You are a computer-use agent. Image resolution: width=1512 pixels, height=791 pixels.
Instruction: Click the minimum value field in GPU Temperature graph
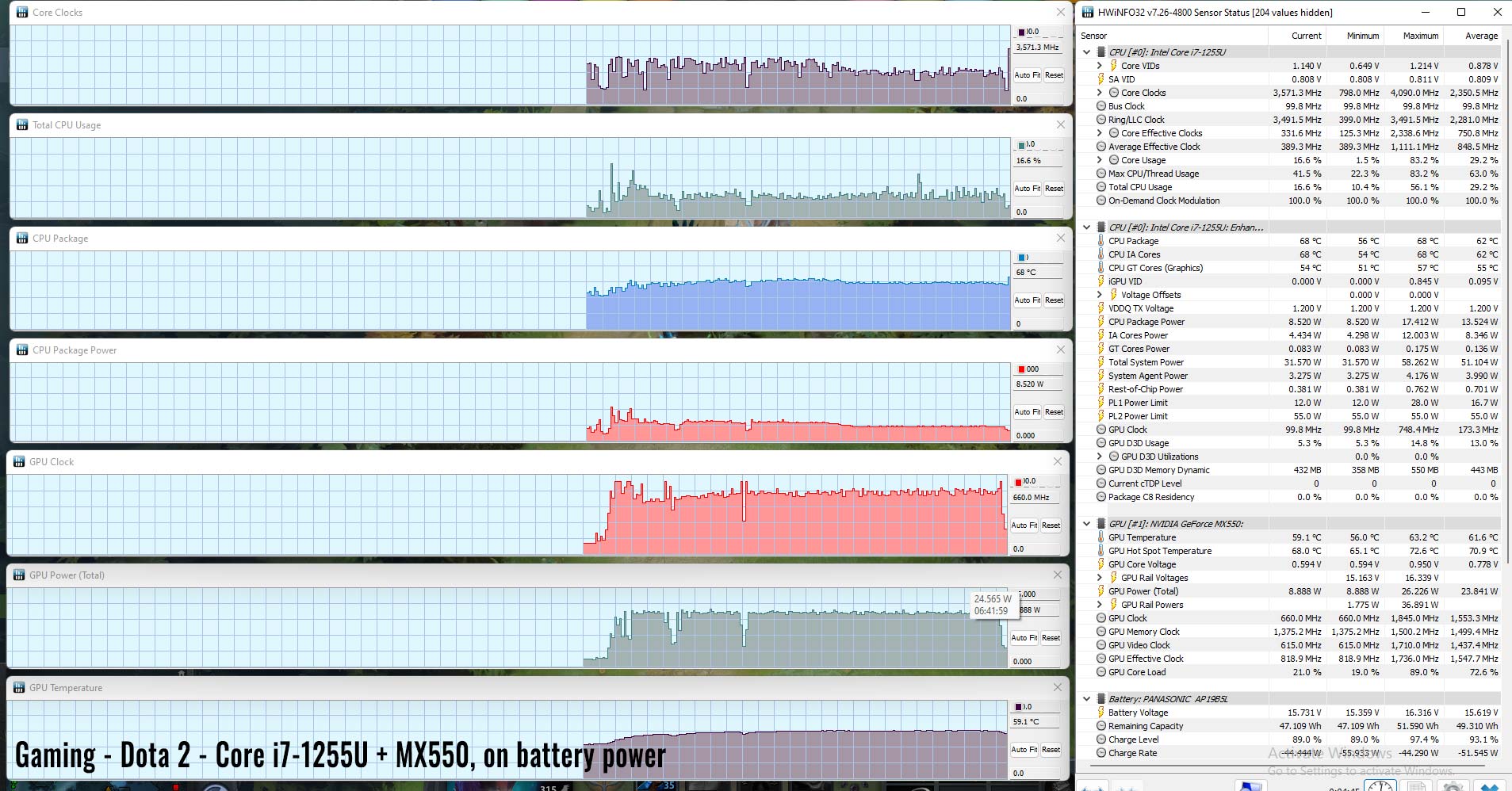[x=1035, y=774]
